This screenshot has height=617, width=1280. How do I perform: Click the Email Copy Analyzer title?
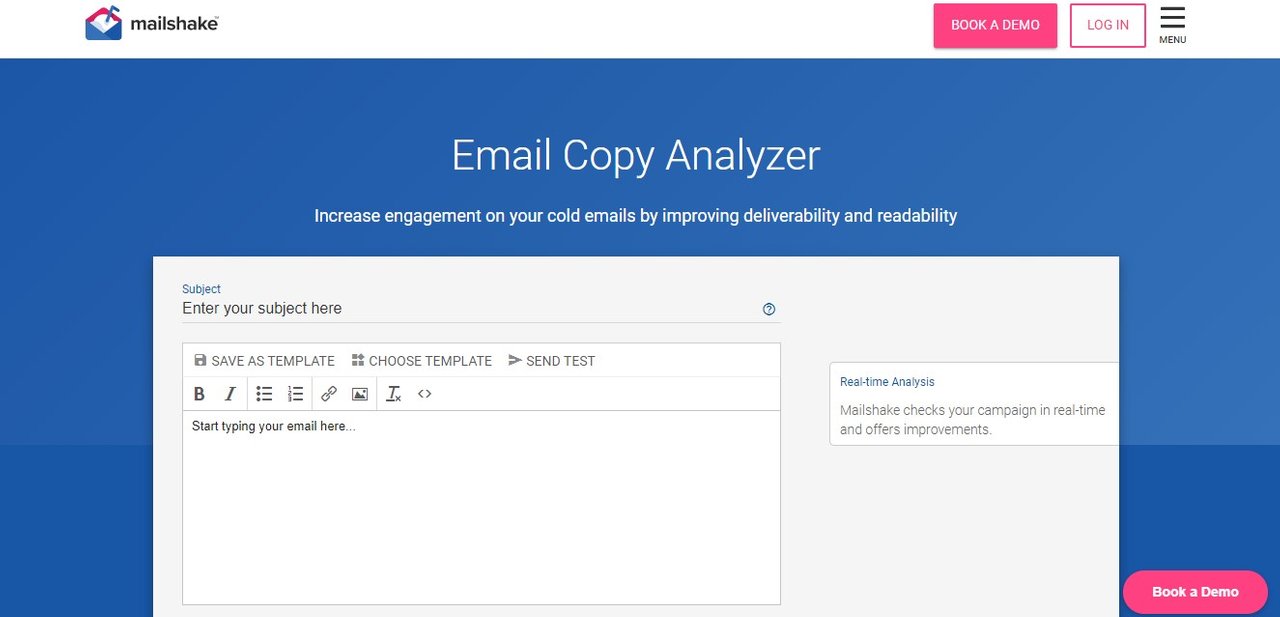[636, 155]
